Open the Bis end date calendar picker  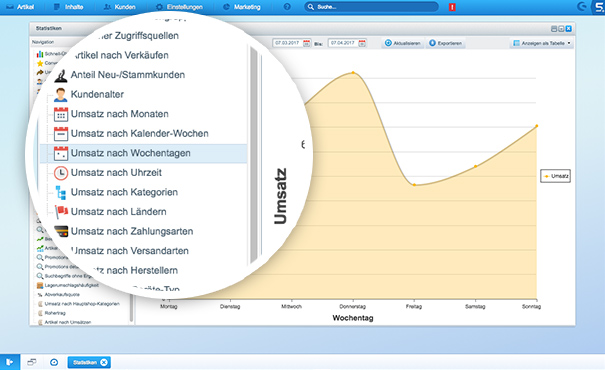click(x=362, y=43)
